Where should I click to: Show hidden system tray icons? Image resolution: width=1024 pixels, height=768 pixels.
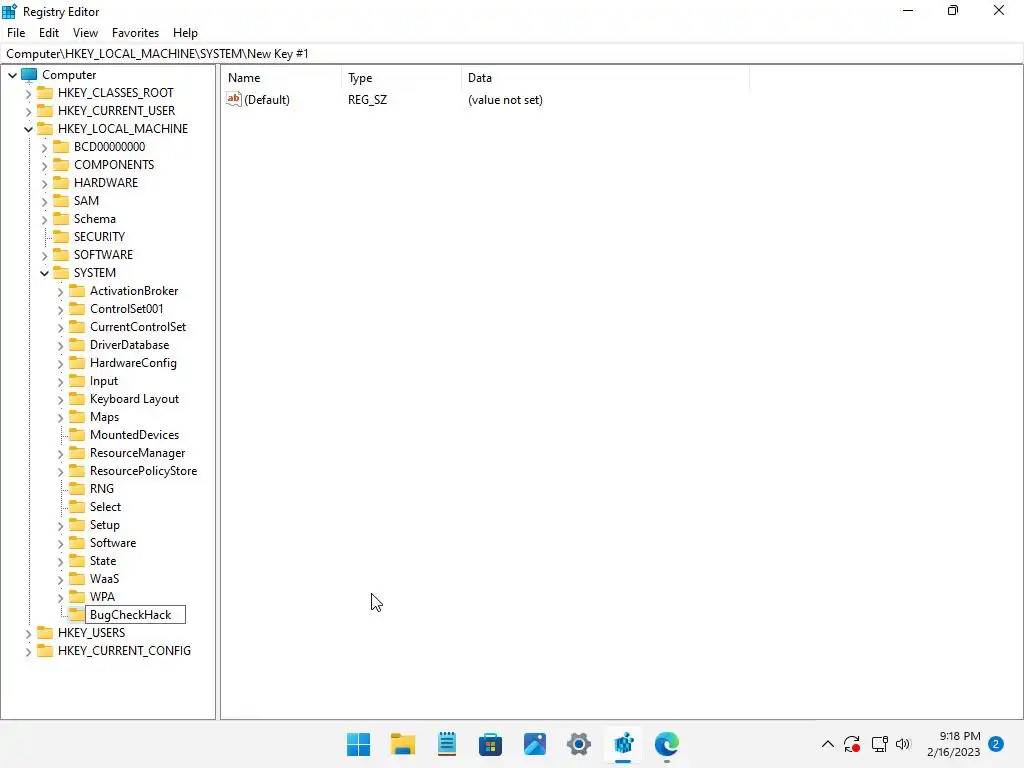[x=827, y=744]
